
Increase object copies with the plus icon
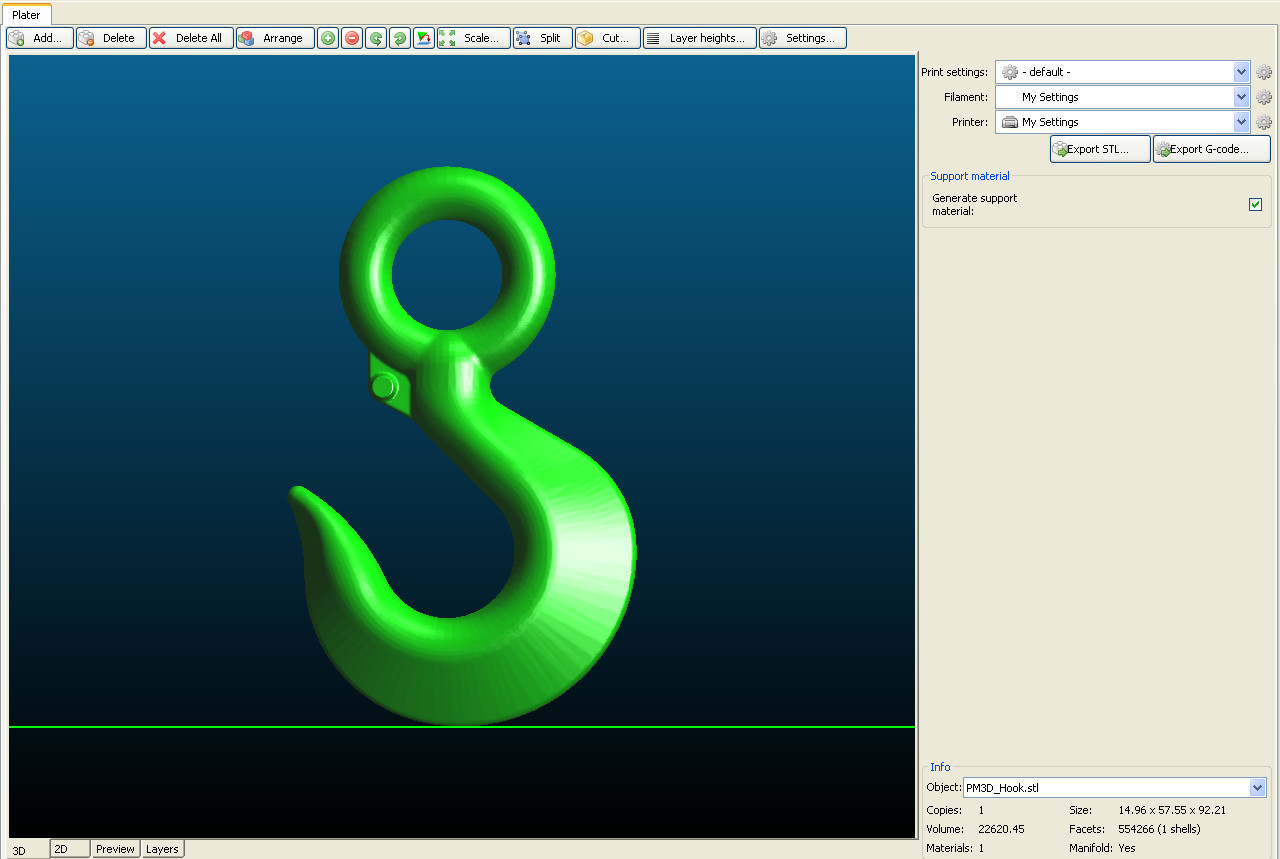[x=327, y=37]
